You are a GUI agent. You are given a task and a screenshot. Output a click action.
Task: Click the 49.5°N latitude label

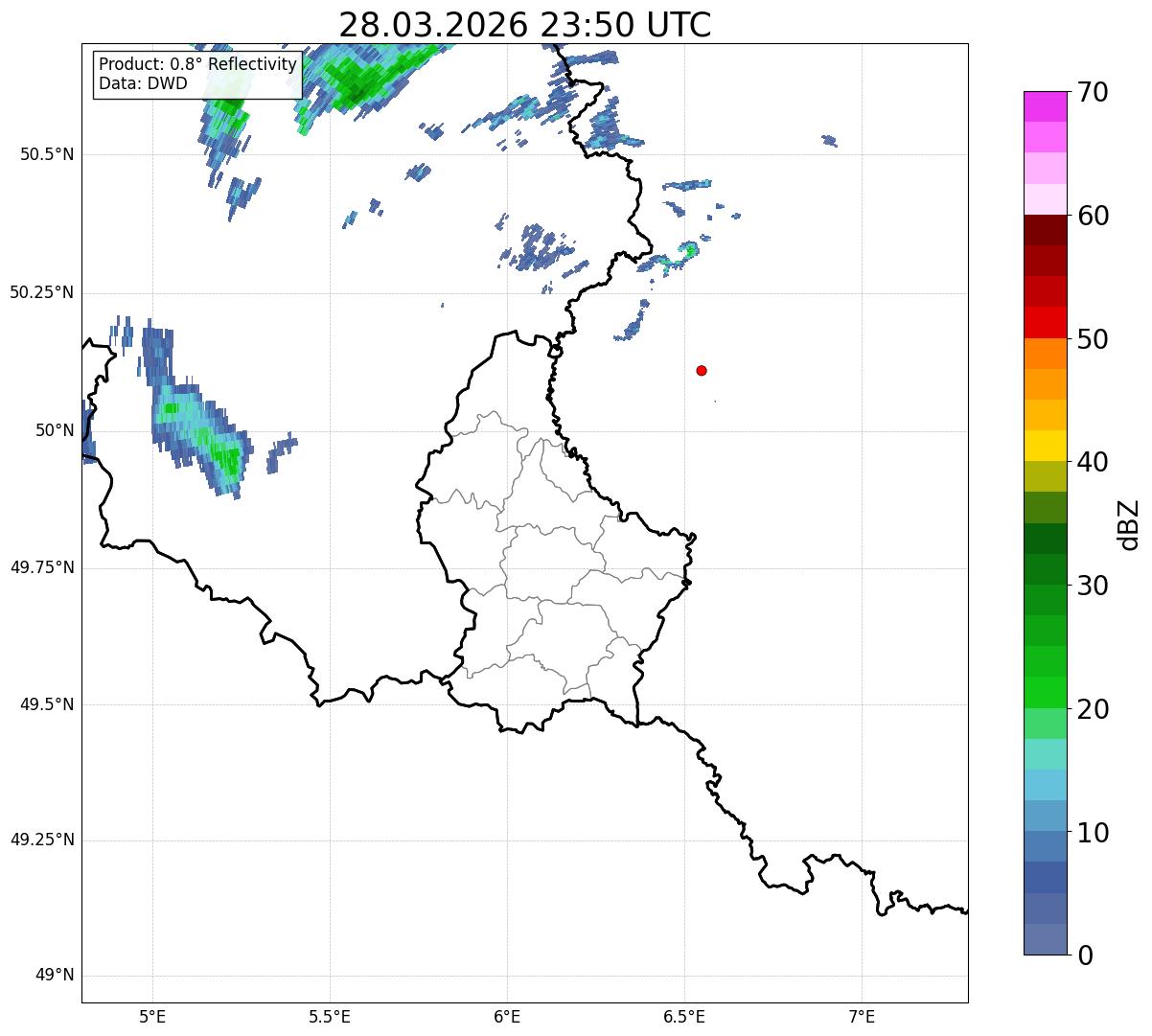tap(47, 704)
